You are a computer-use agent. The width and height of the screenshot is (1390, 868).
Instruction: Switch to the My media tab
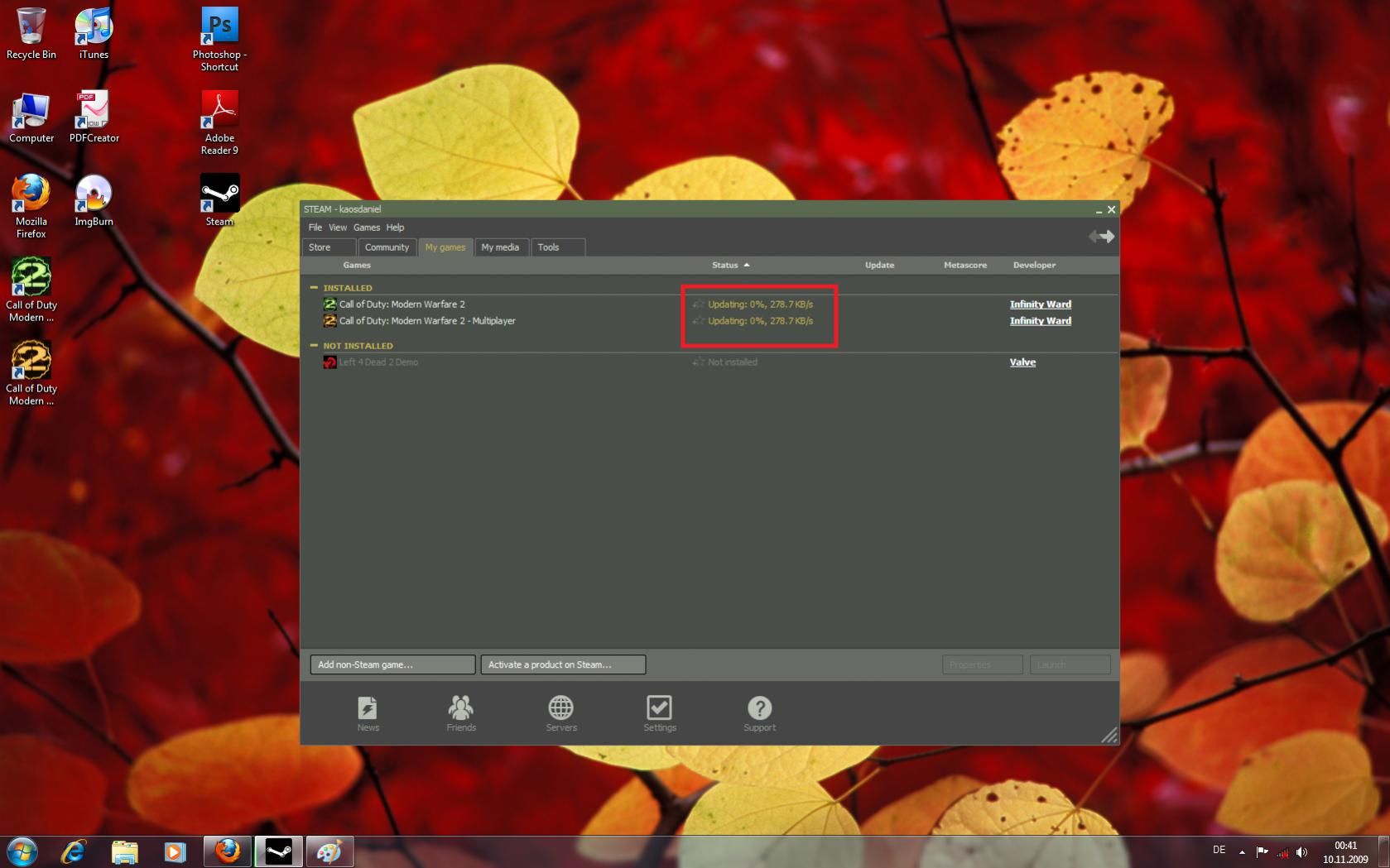[501, 247]
